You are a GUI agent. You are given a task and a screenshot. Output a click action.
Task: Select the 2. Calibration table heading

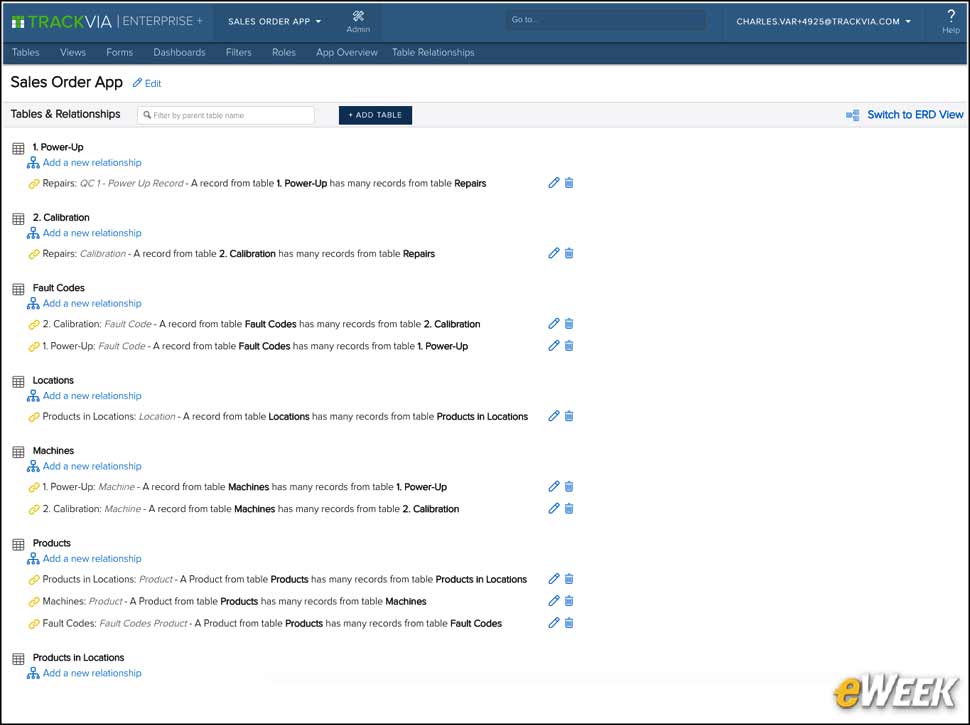point(61,218)
